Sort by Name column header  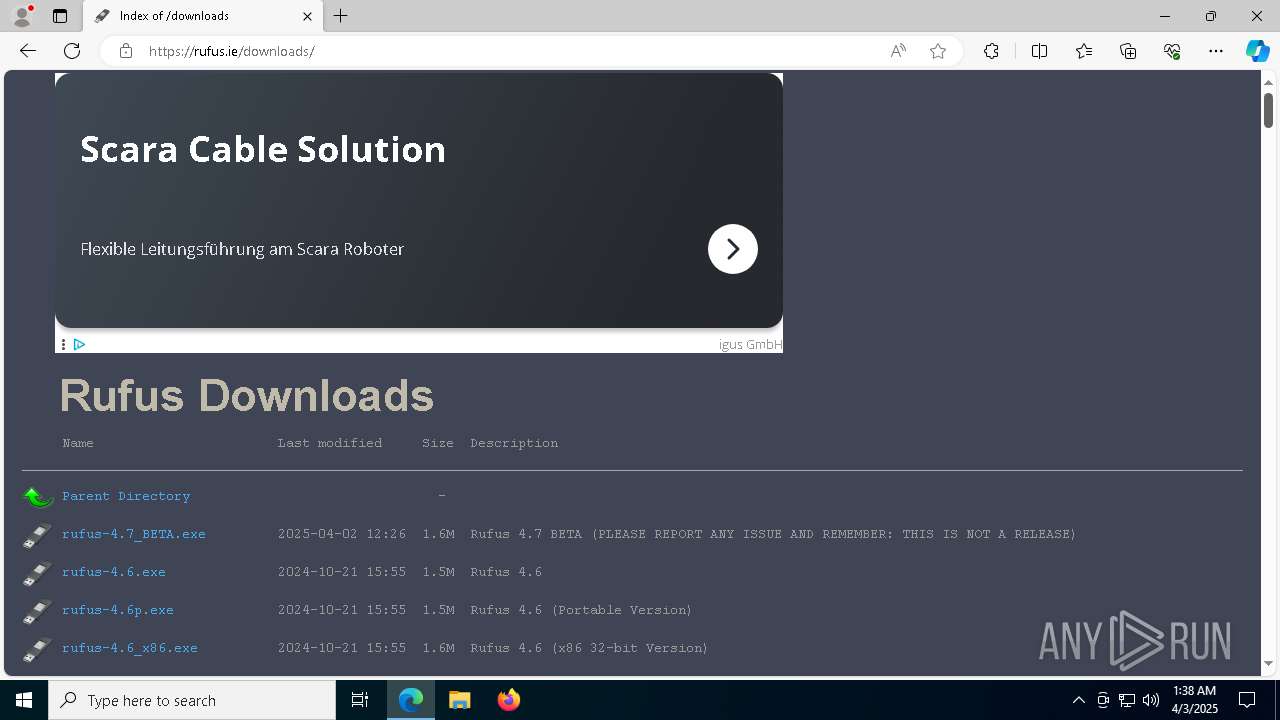(x=78, y=443)
